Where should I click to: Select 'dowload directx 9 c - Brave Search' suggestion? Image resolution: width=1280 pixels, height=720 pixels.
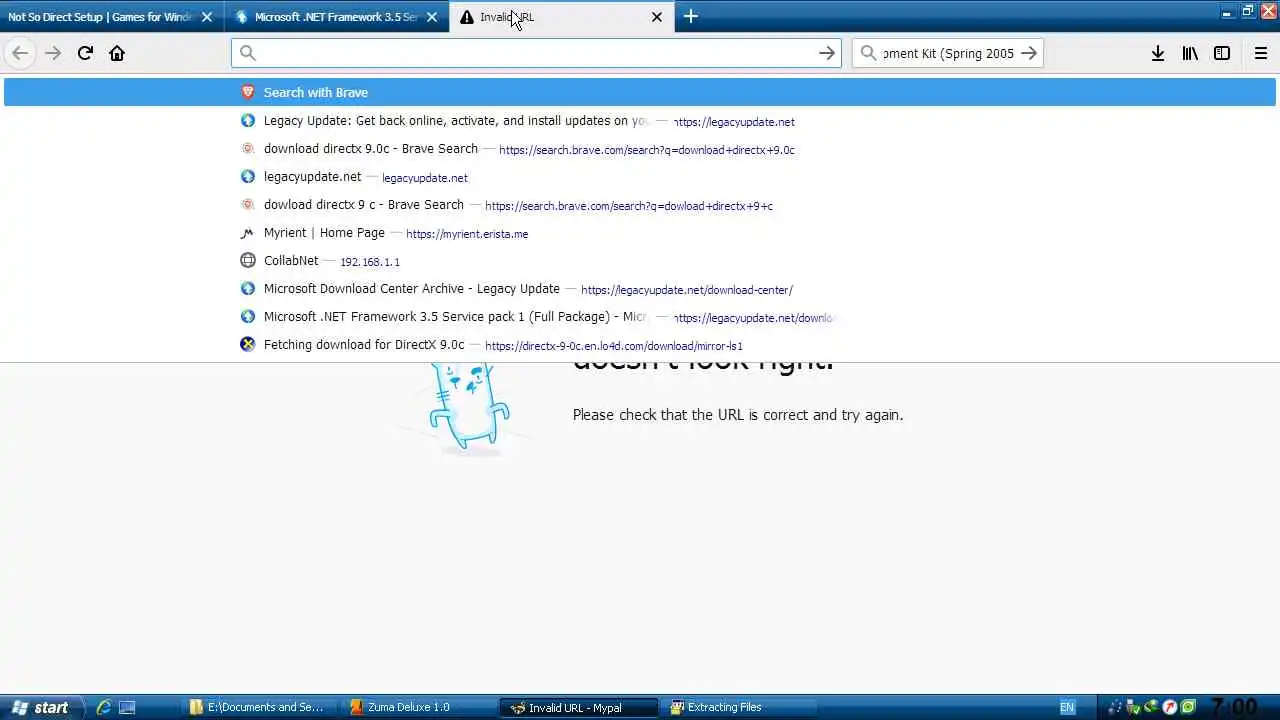point(640,205)
